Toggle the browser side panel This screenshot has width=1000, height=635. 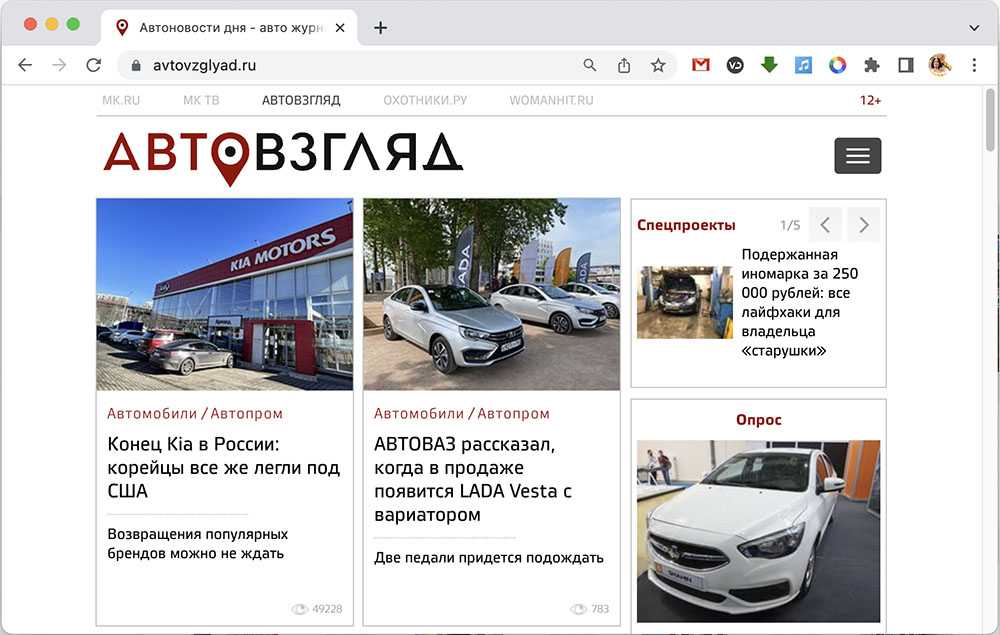[x=905, y=65]
